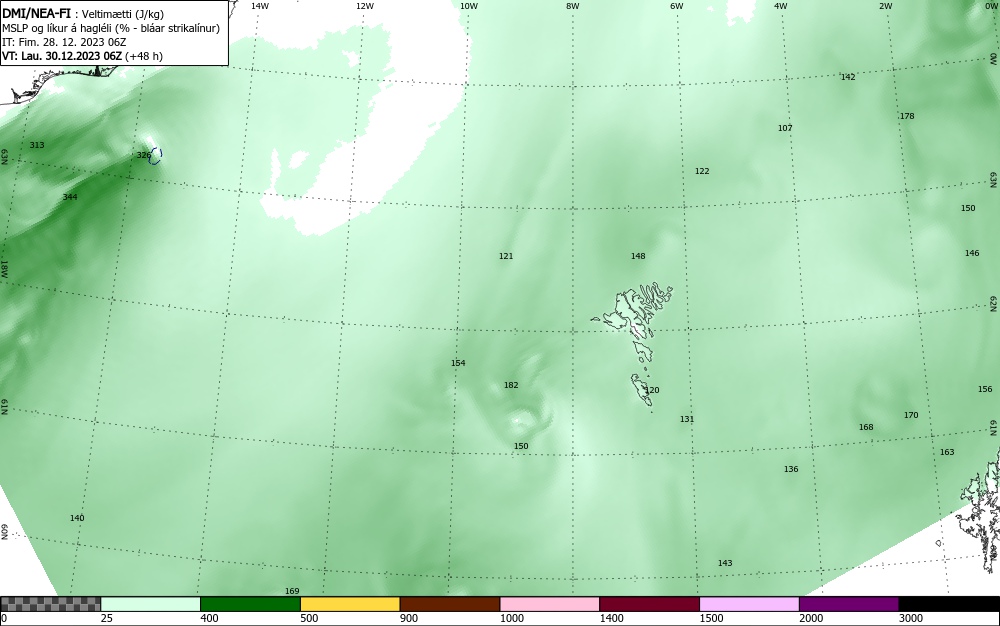
Task: Click the 1400 legend scale label
Action: [612, 618]
